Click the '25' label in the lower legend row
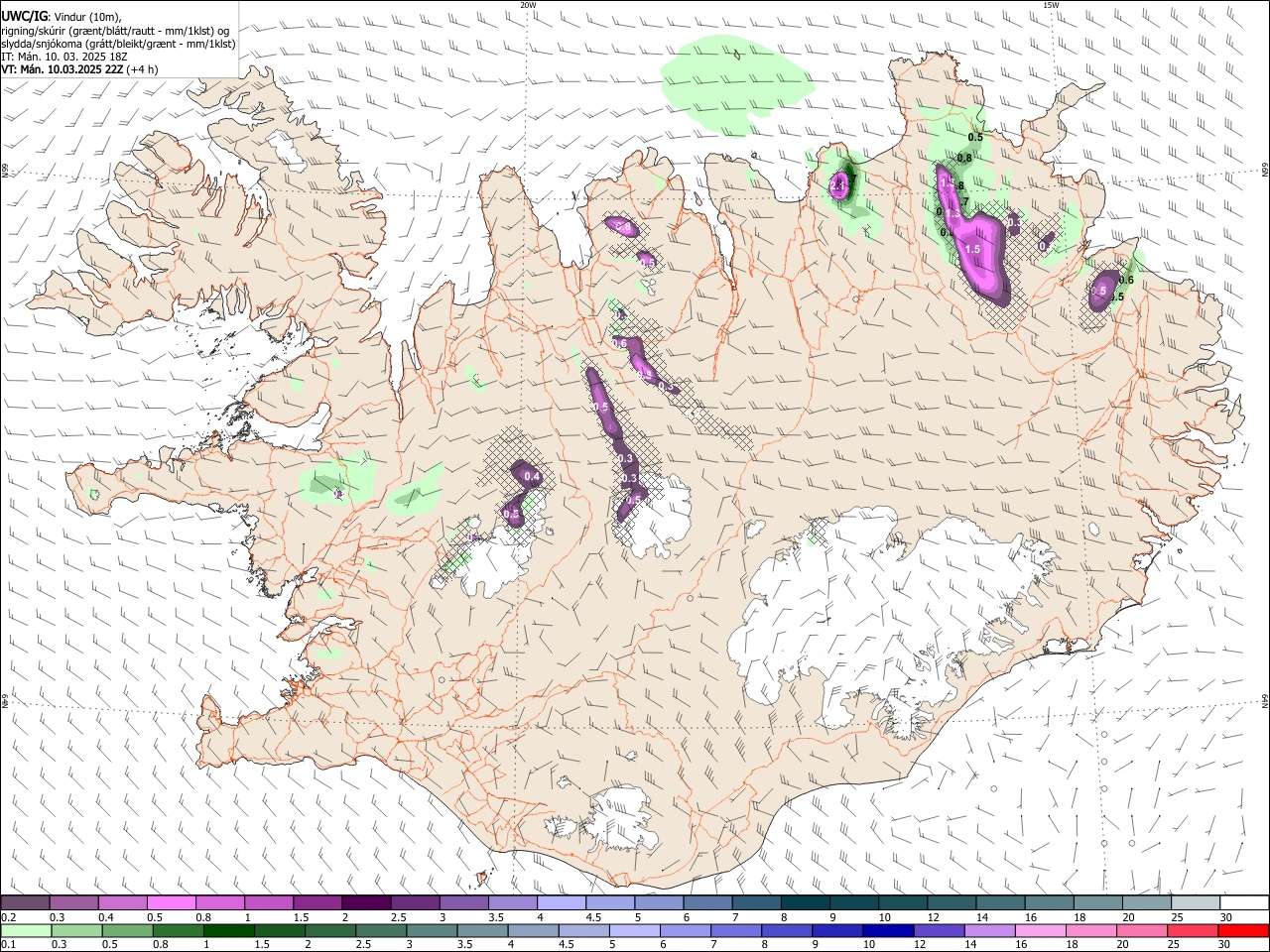 [x=1172, y=944]
